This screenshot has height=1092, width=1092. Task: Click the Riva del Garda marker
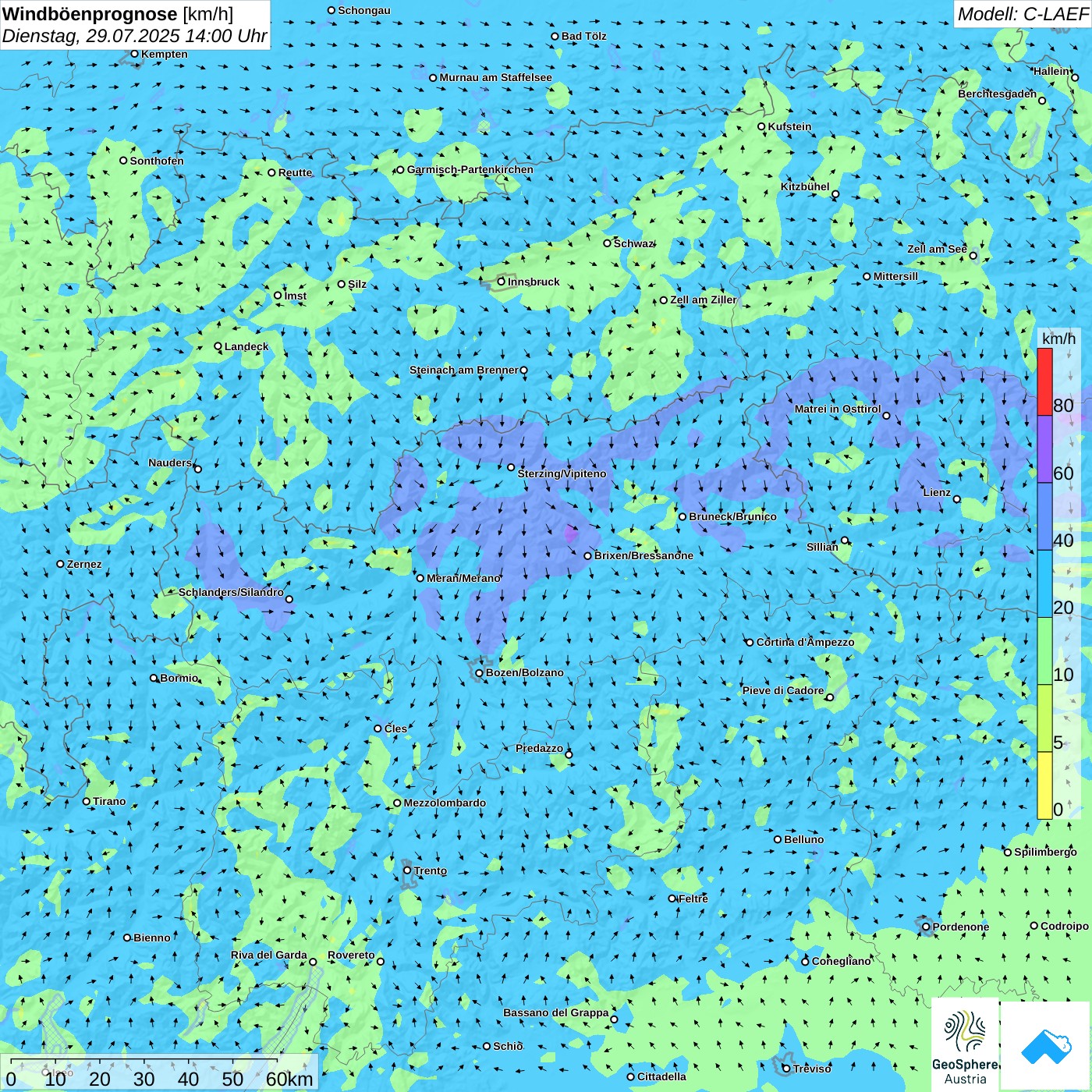tap(314, 962)
